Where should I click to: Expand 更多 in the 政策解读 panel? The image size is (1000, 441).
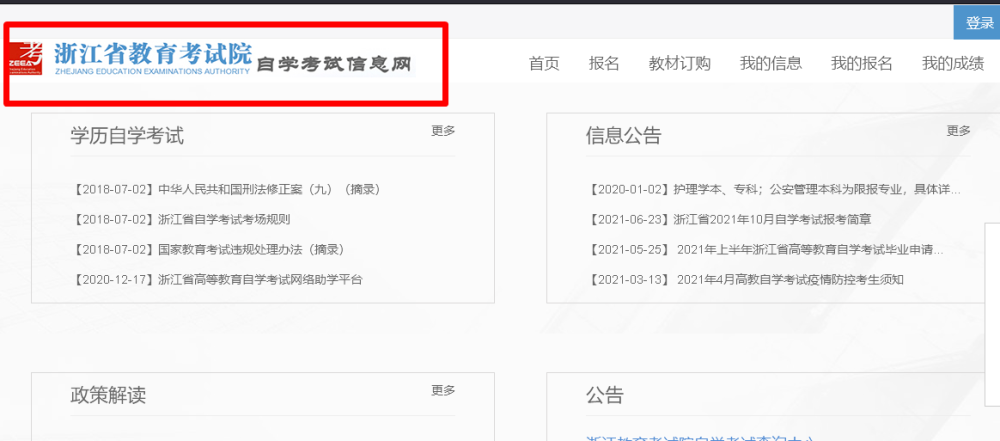tap(443, 391)
